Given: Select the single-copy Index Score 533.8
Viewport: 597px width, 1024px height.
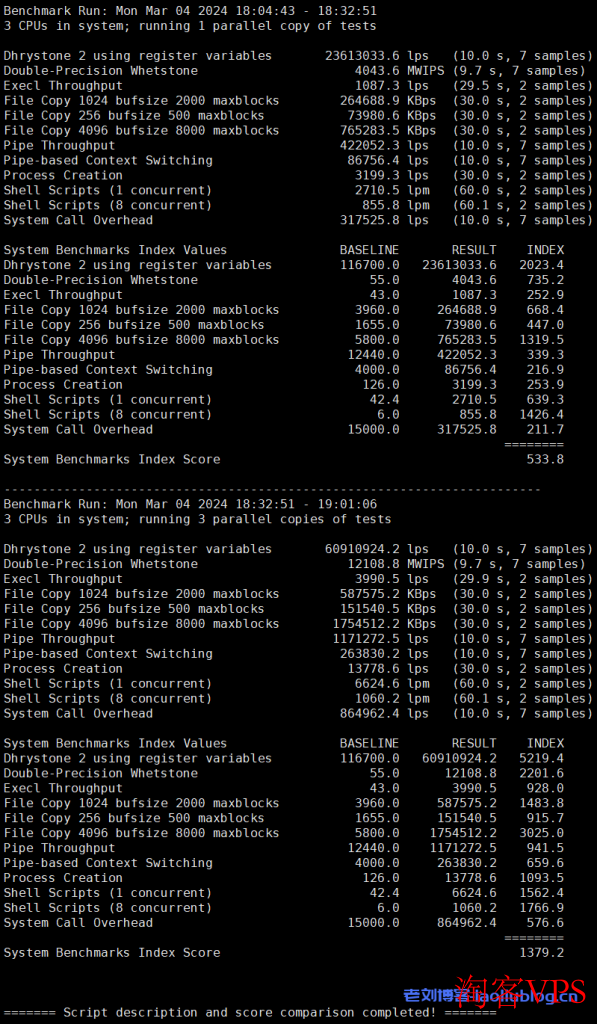Looking at the screenshot, I should [545, 460].
